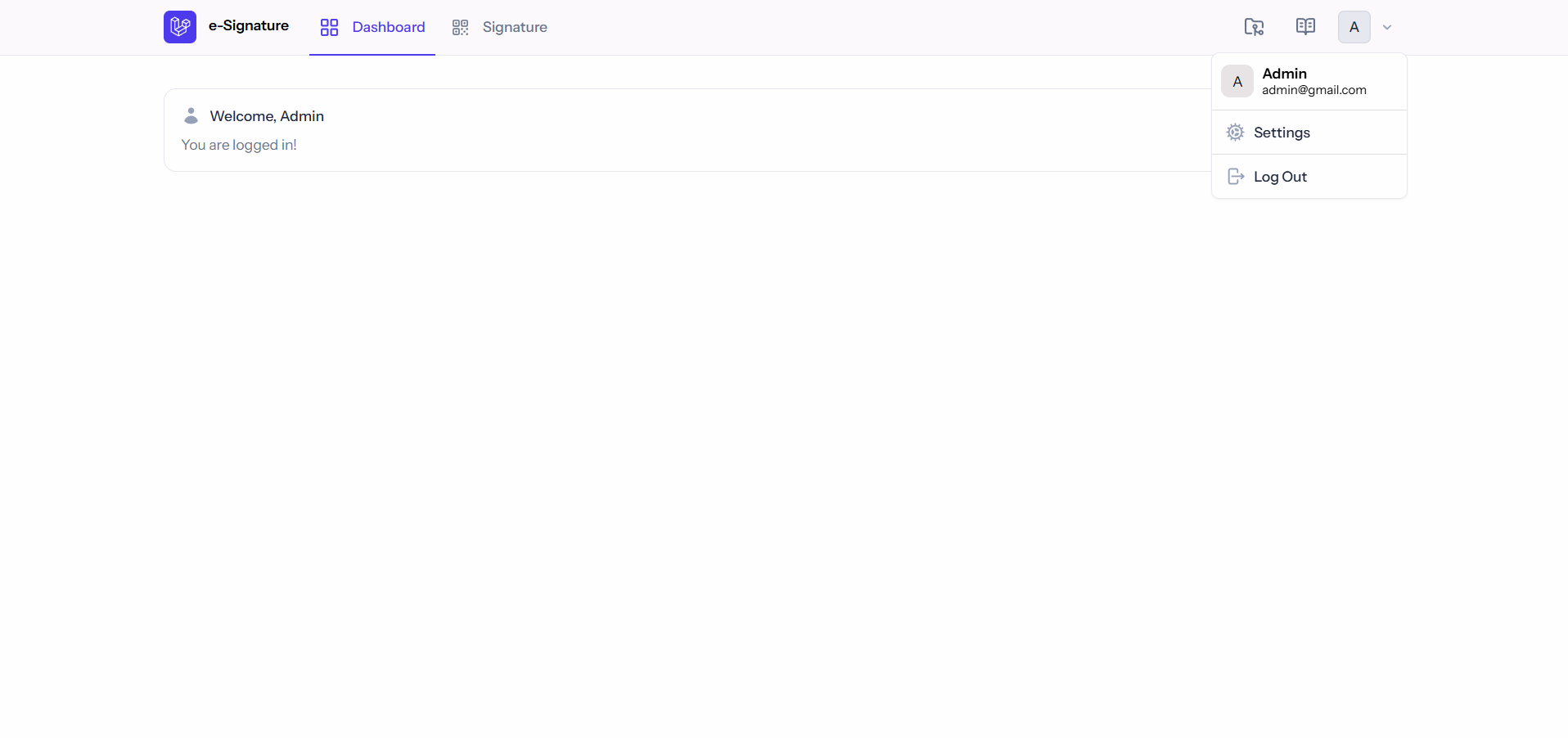Toggle the navbar 'A' avatar button
The width and height of the screenshot is (1568, 738).
[1354, 27]
